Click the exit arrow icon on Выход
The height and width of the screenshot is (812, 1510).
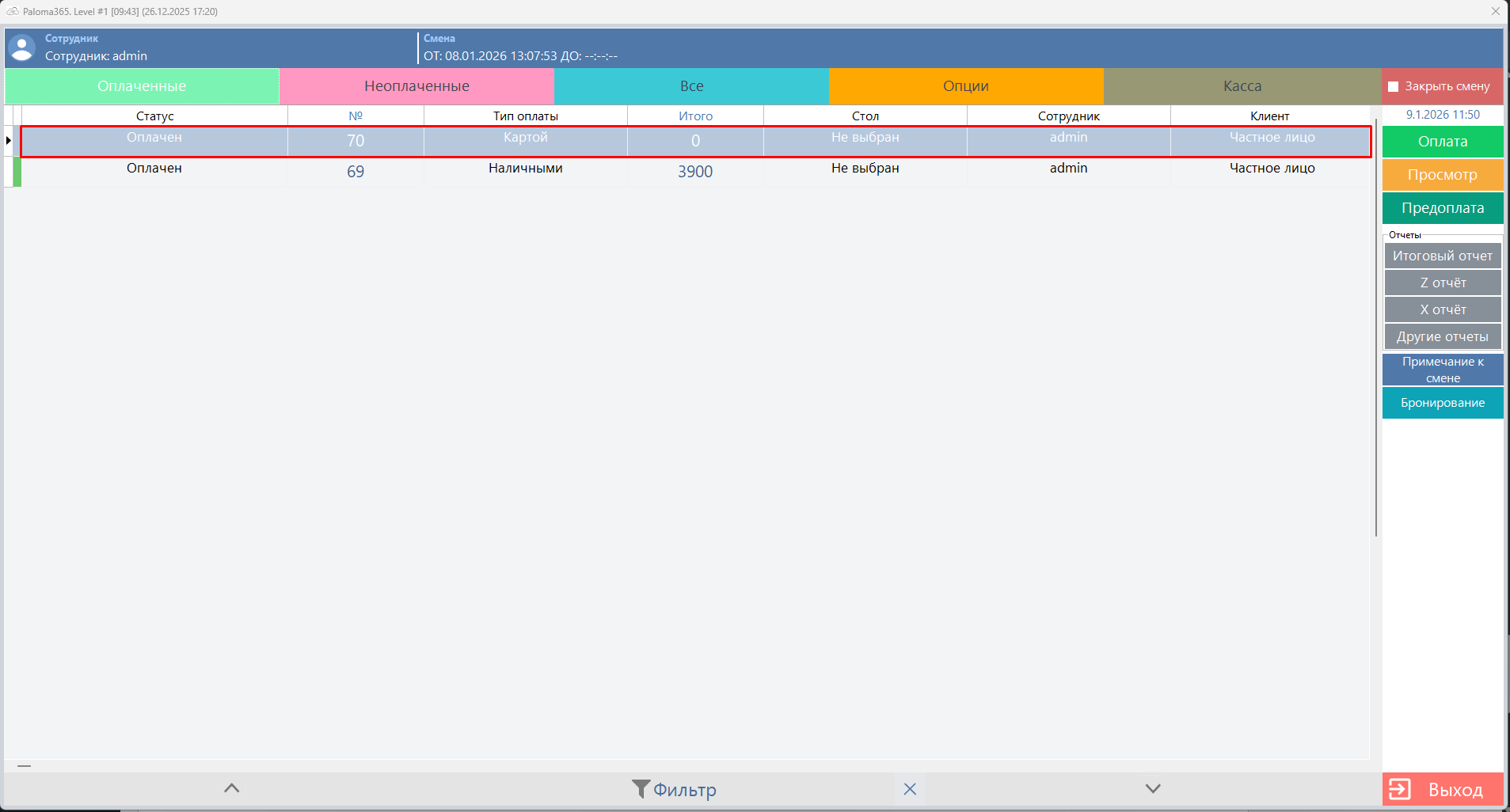1400,790
